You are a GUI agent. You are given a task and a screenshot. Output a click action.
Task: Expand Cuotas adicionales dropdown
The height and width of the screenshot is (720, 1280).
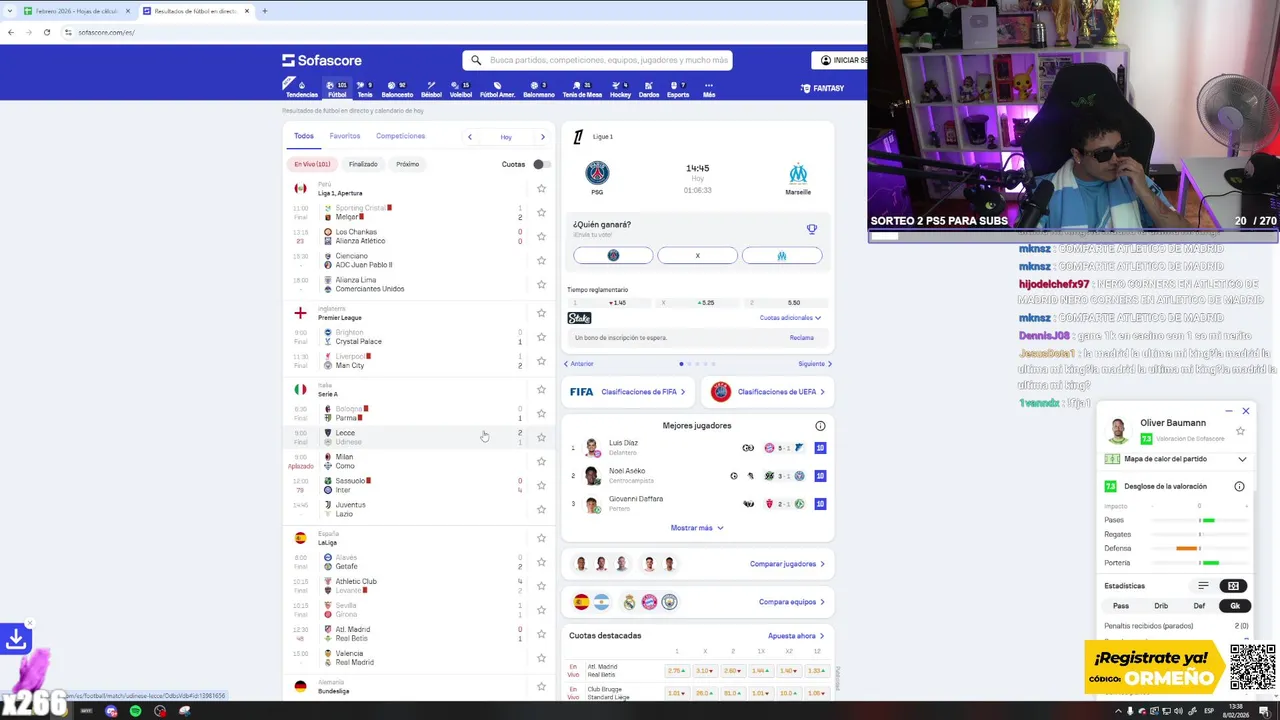click(790, 318)
